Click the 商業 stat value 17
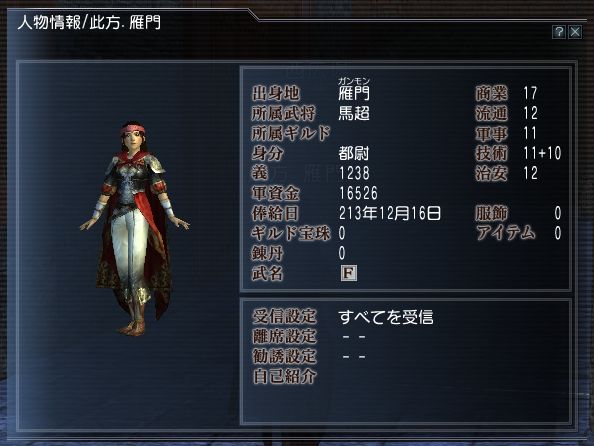The image size is (594, 446). pos(530,93)
